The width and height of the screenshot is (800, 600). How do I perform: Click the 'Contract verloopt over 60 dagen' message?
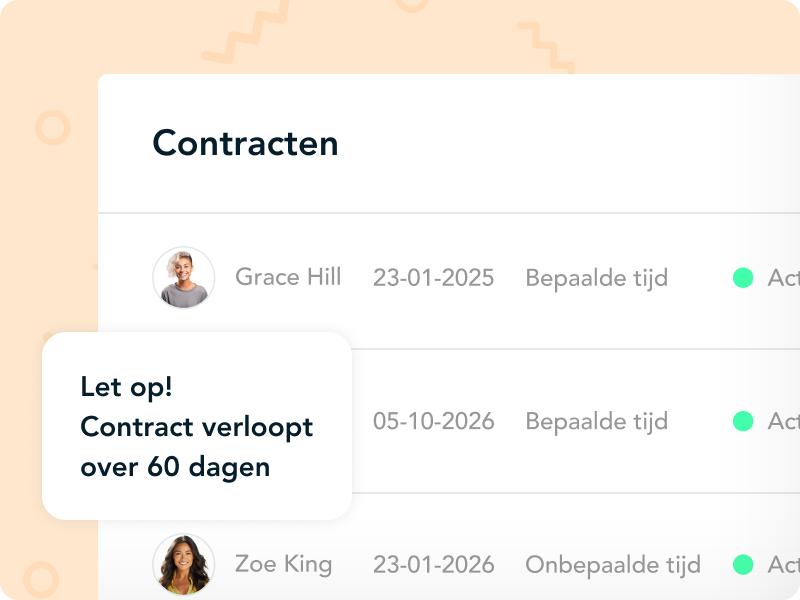point(196,447)
